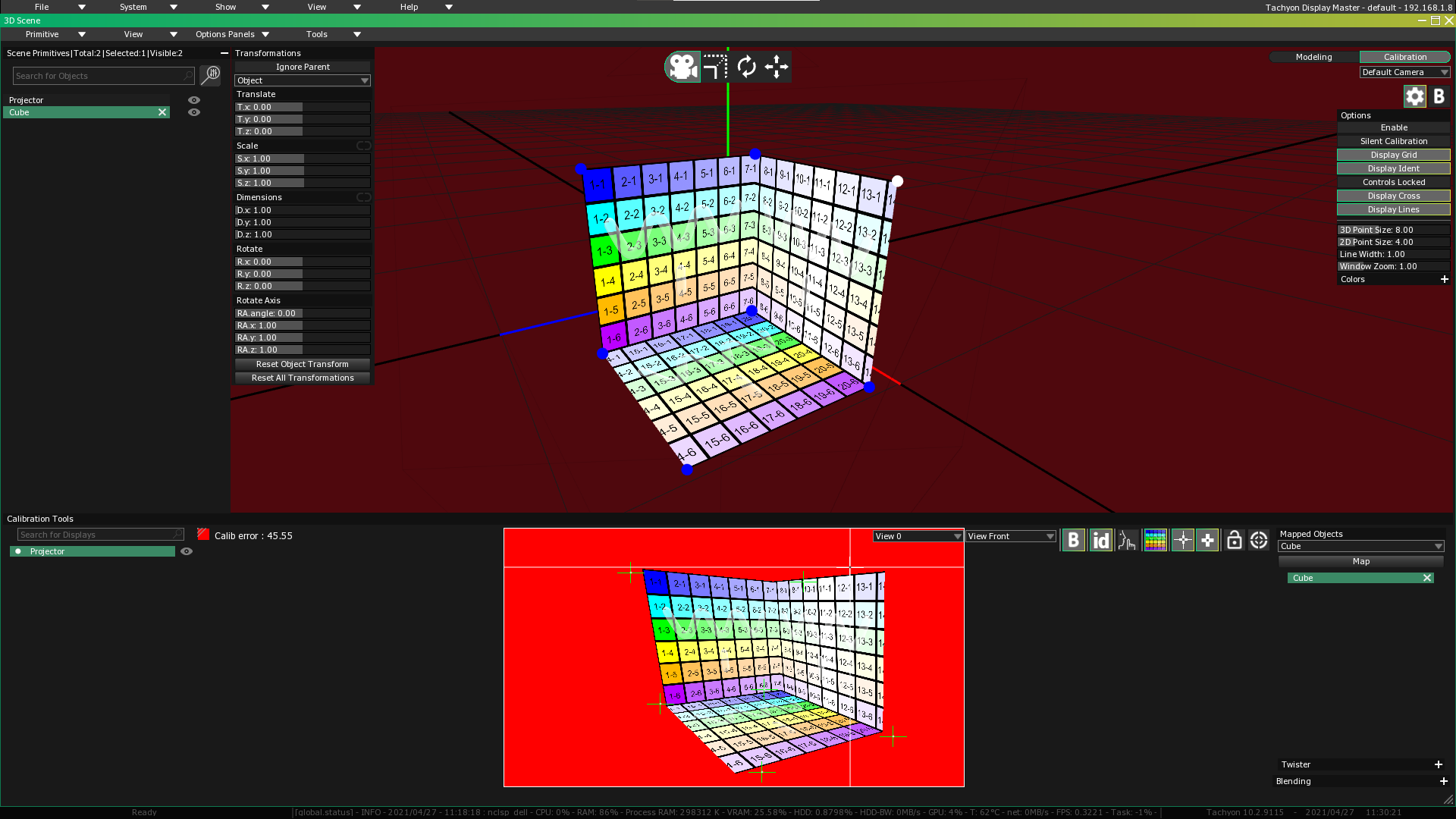
Task: Toggle Display Cross option
Action: 1393,196
